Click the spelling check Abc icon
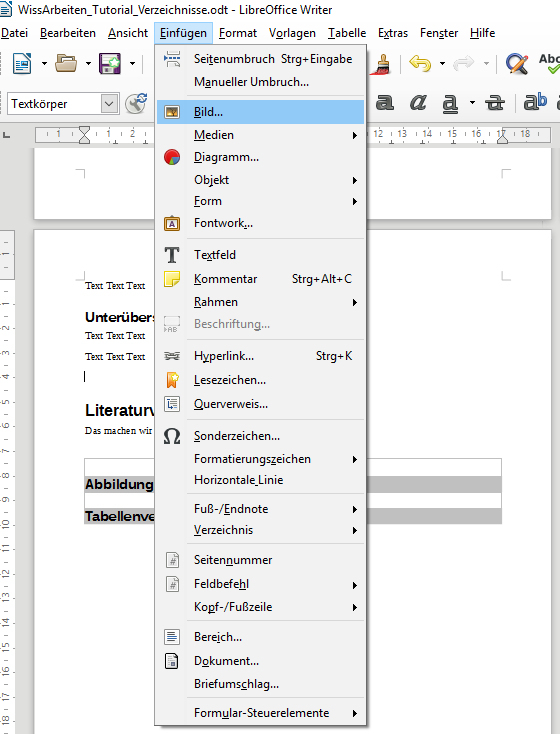The height and width of the screenshot is (734, 560). point(549,63)
